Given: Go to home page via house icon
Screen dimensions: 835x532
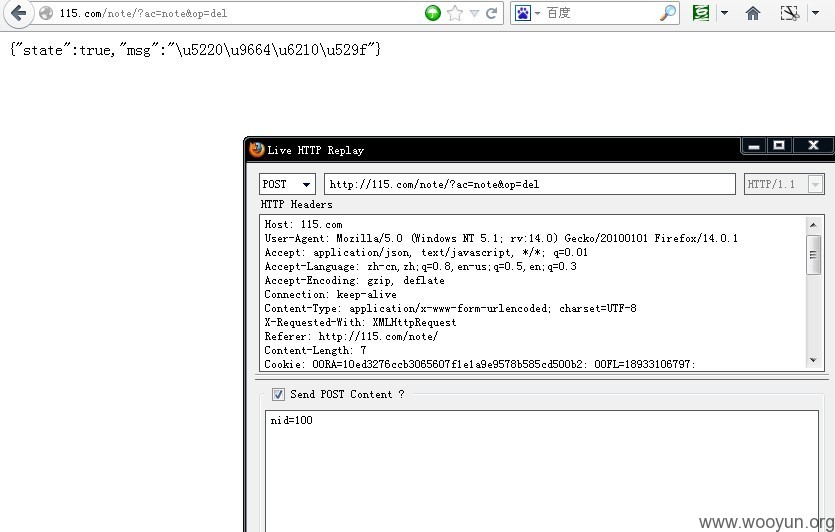Looking at the screenshot, I should point(752,13).
